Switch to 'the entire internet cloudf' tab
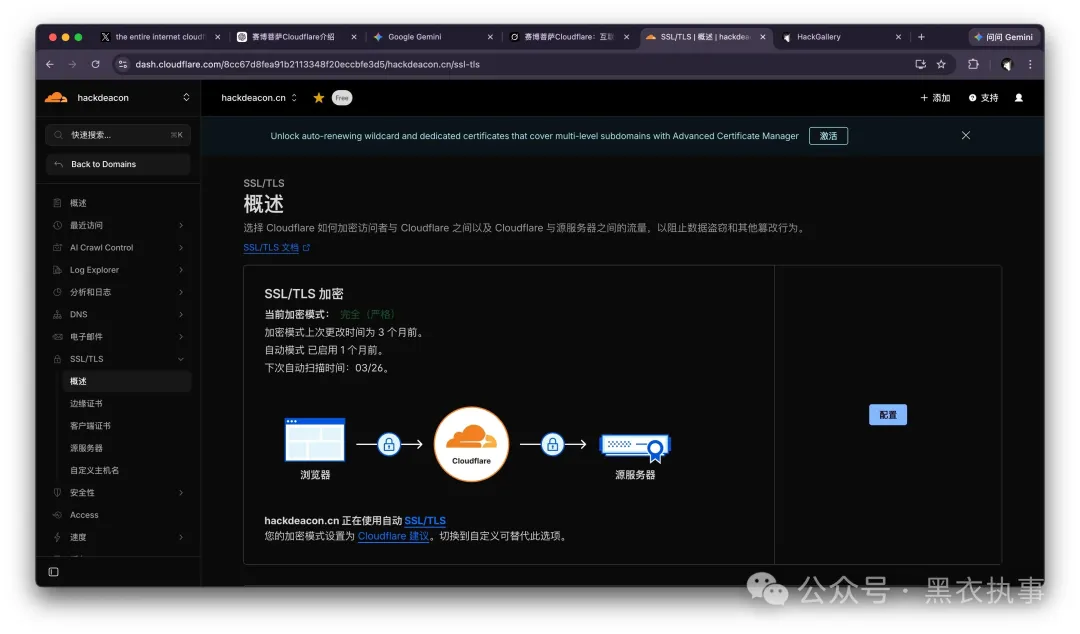The width and height of the screenshot is (1080, 634). 160,37
